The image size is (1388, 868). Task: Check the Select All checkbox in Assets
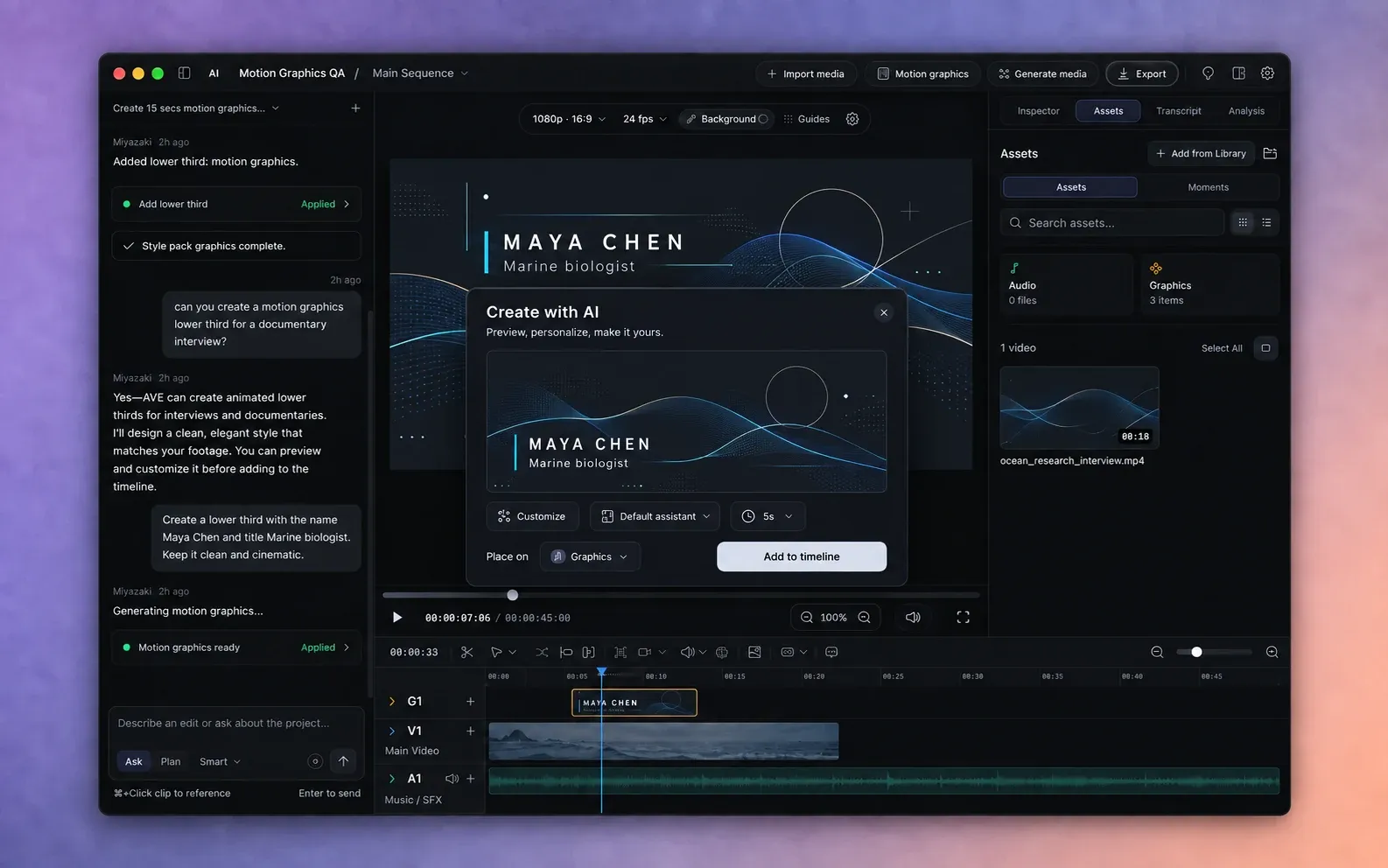tap(1265, 348)
